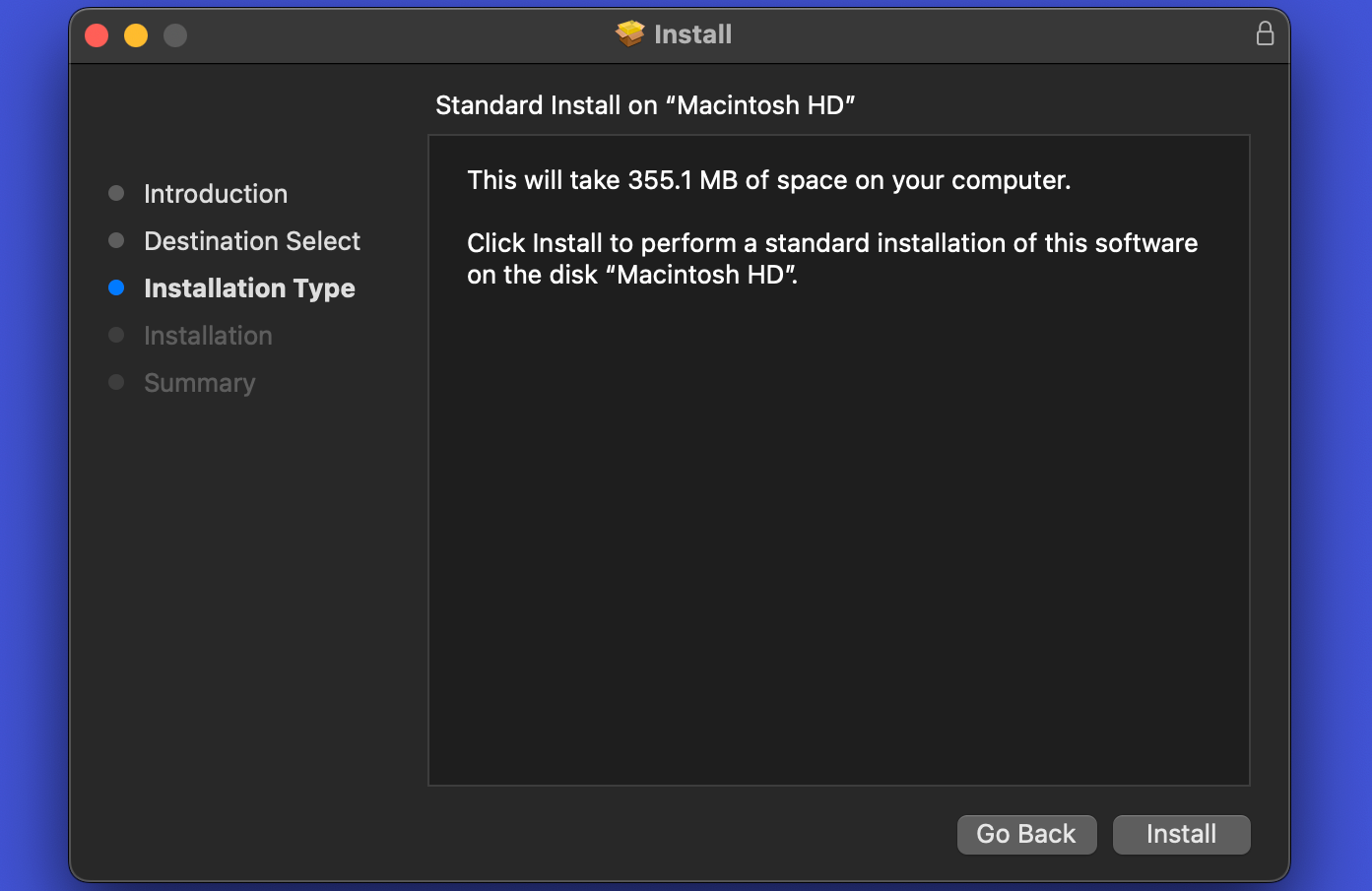Viewport: 1372px width, 891px height.
Task: Click the gray bullet beside Introduction
Action: coord(116,193)
